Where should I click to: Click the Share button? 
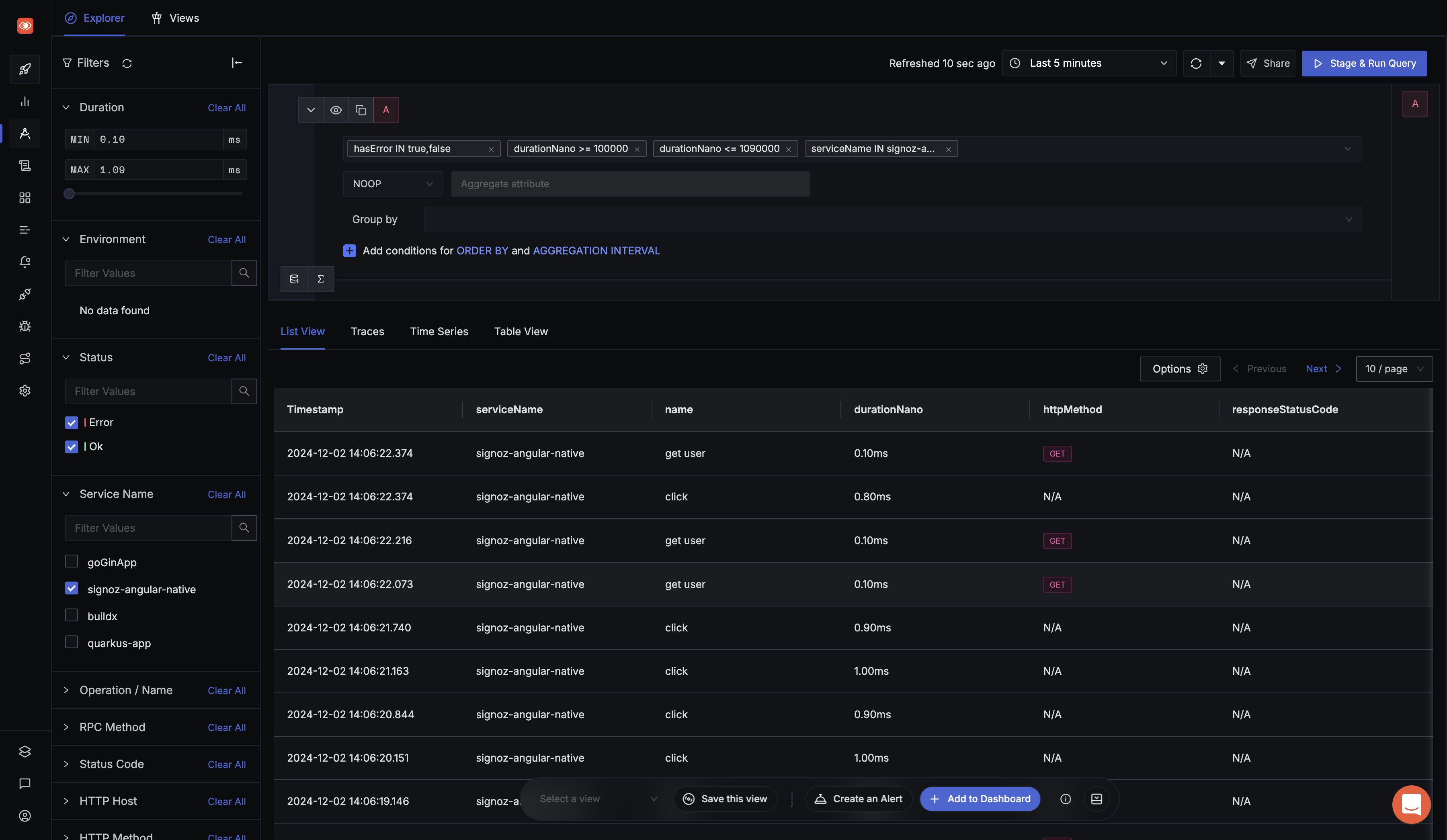tap(1267, 63)
